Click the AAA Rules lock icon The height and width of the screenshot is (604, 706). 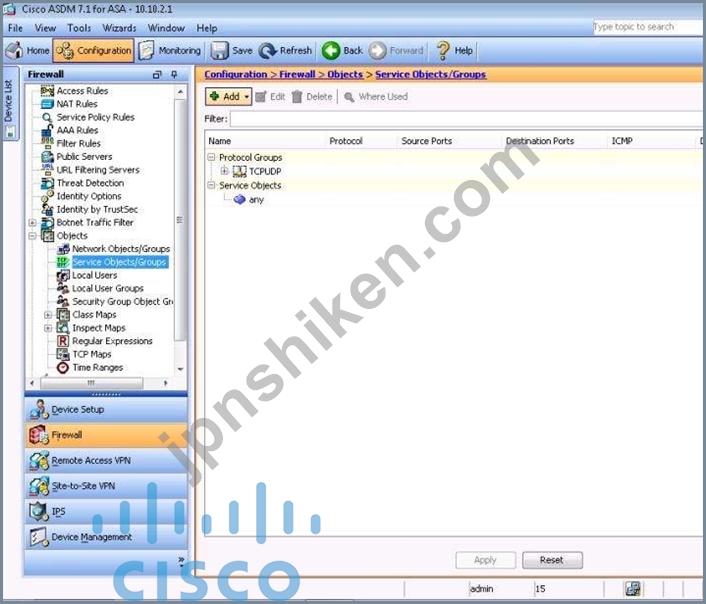coord(47,131)
